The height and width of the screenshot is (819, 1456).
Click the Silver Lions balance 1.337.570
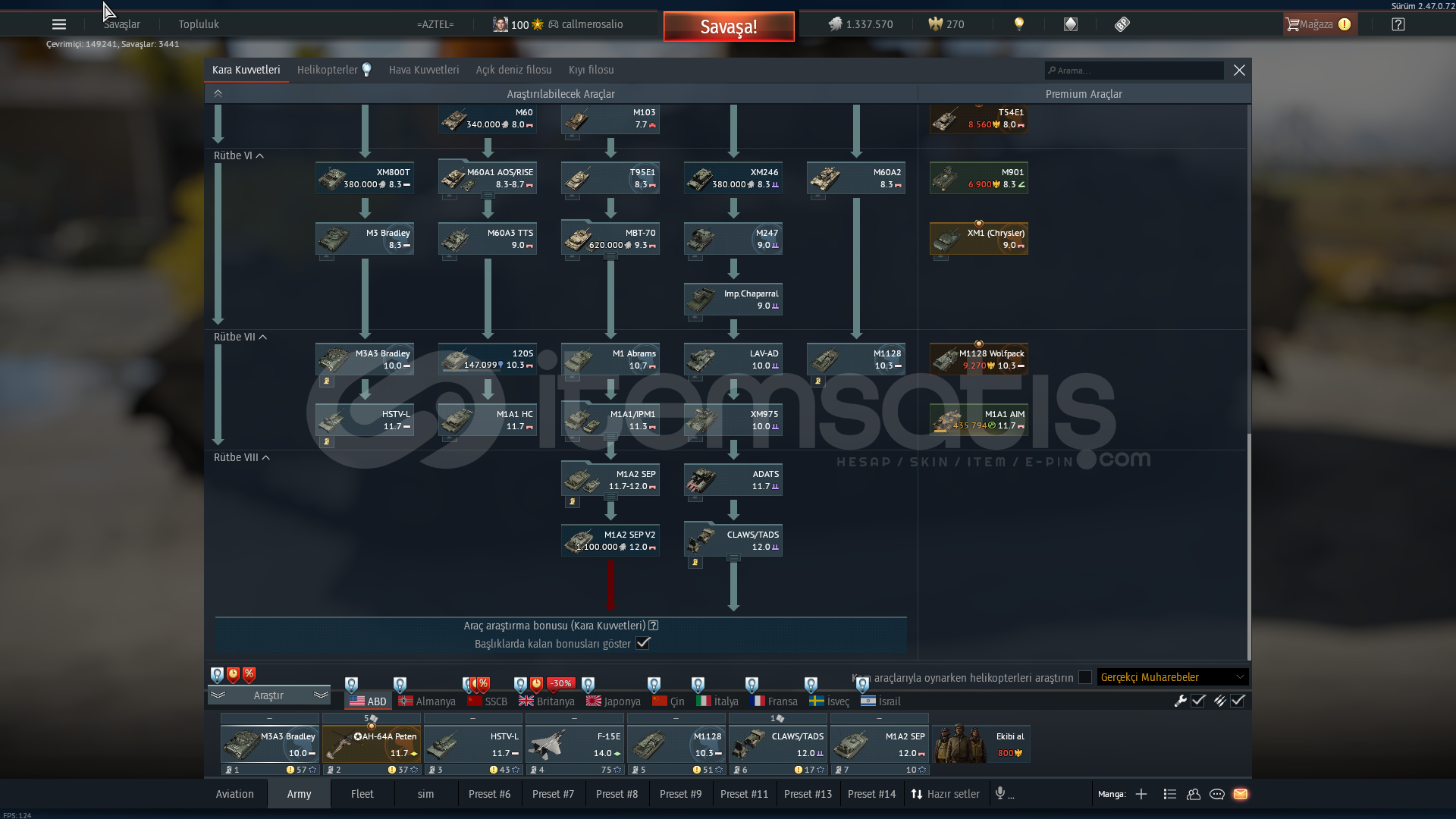861,24
